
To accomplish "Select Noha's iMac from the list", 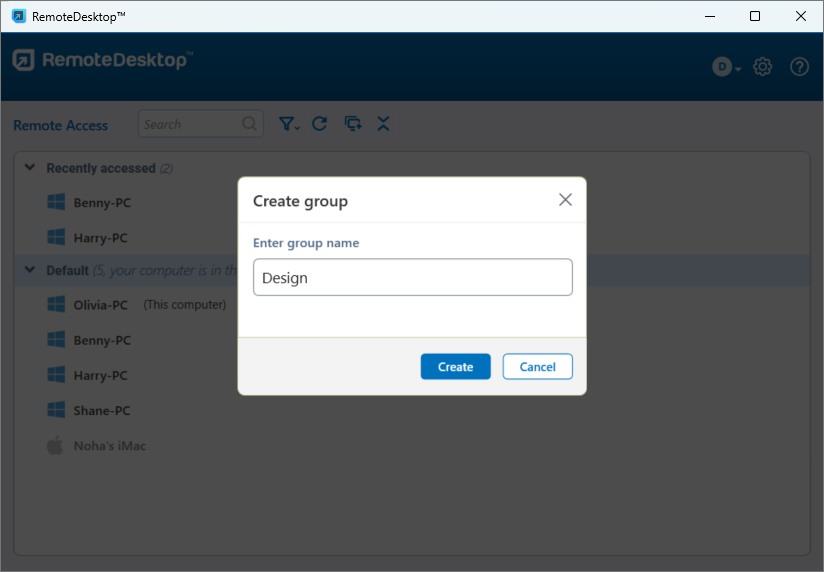I will [x=109, y=446].
